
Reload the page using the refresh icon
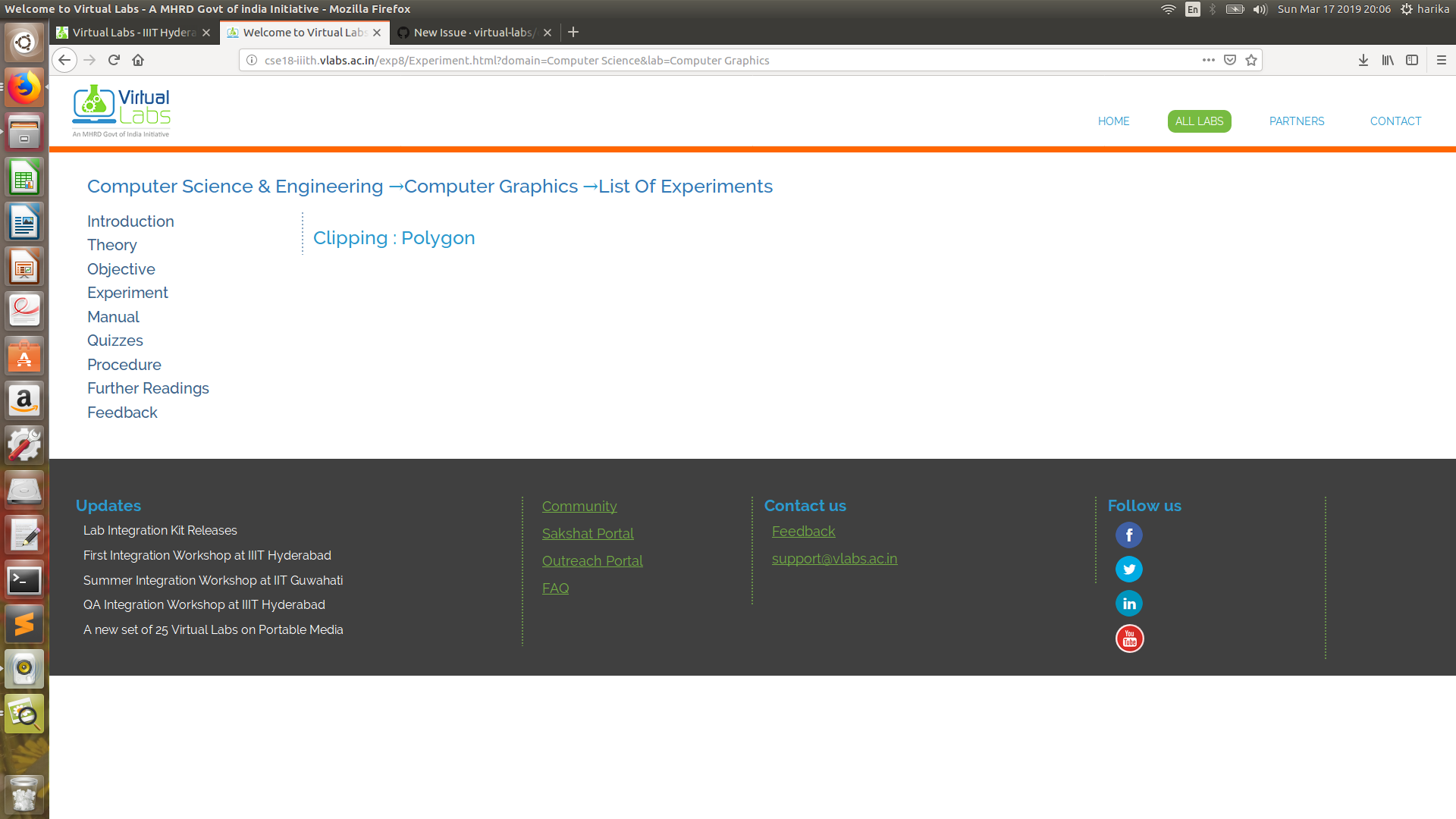pyautogui.click(x=114, y=60)
